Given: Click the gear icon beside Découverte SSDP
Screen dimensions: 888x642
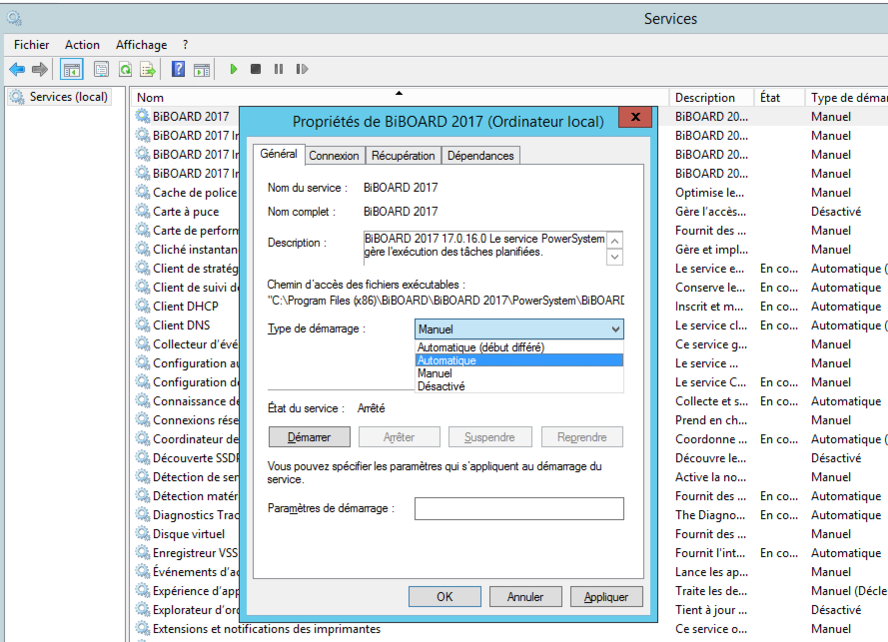Looking at the screenshot, I should tap(142, 457).
